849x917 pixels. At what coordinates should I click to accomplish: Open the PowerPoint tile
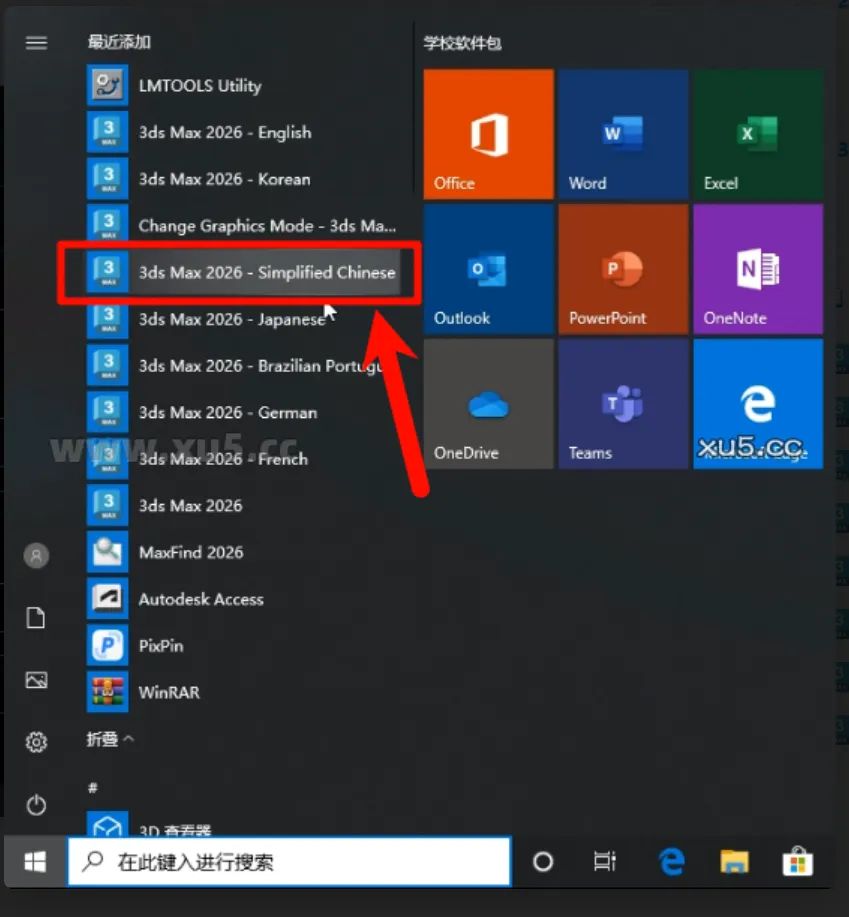pos(623,269)
